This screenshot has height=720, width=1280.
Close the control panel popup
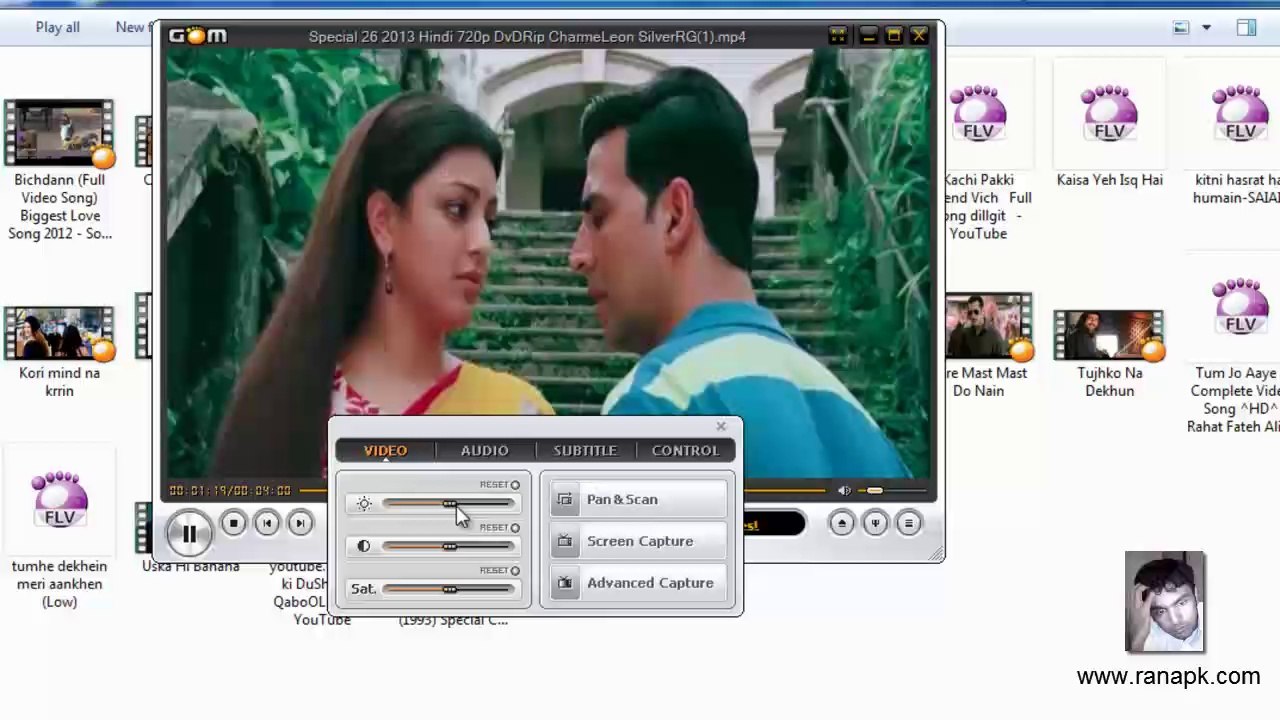point(721,427)
